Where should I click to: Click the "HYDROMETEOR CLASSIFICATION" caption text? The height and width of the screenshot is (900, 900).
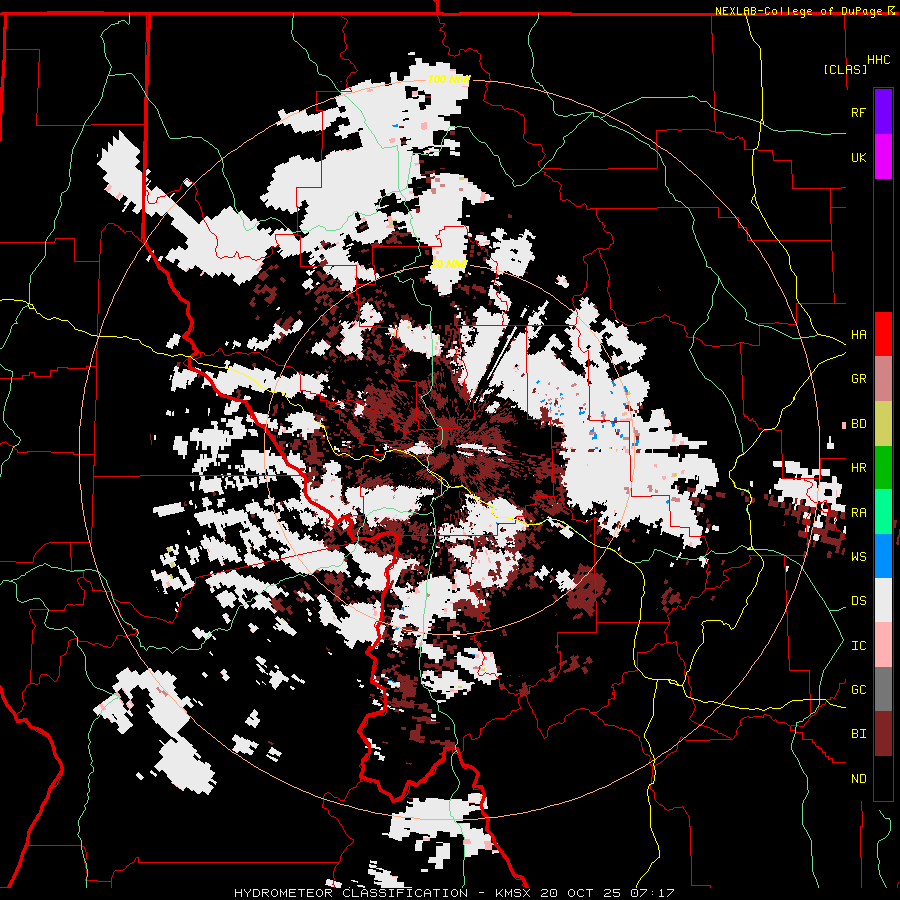(351, 893)
